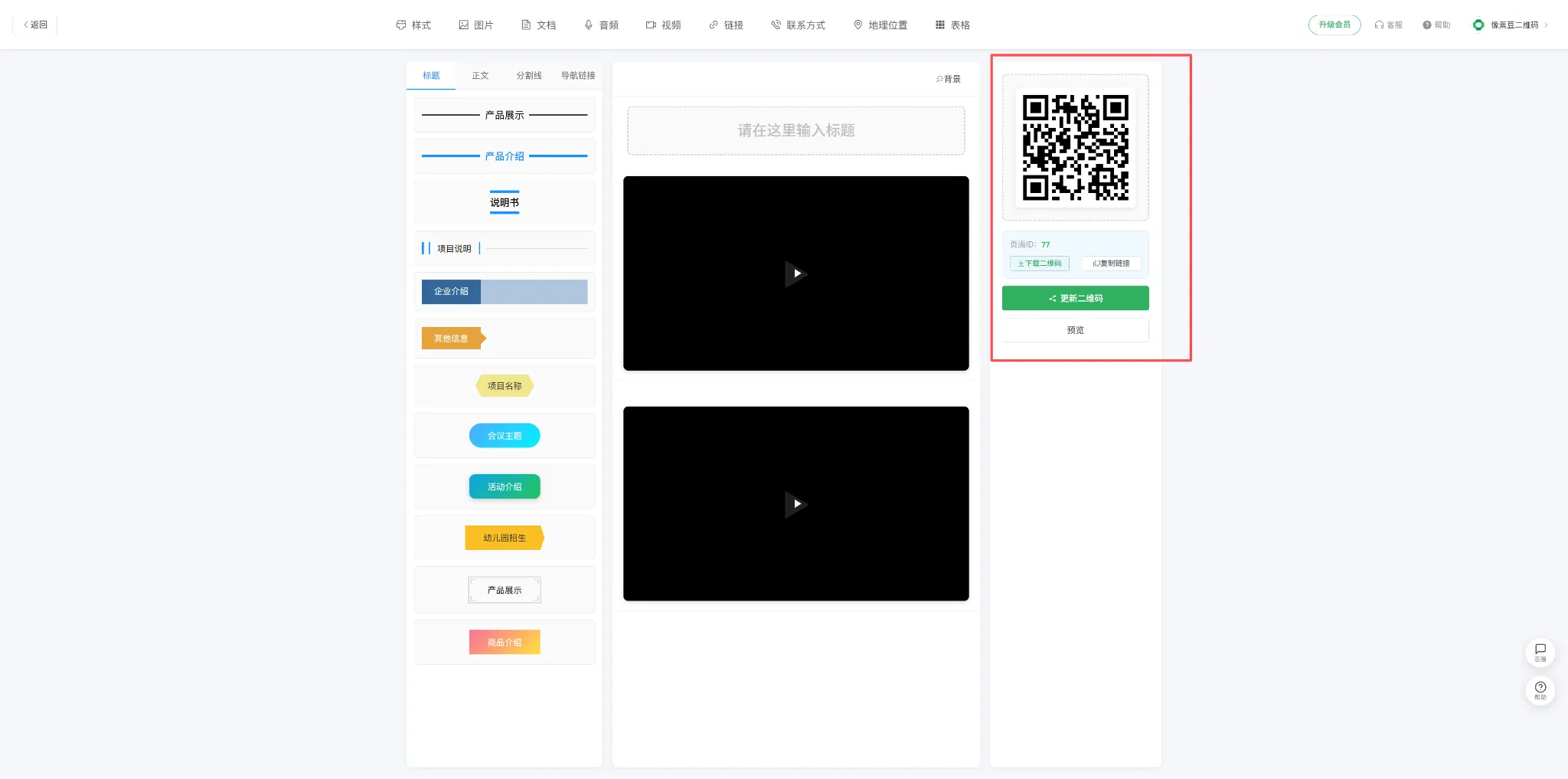Open the 背景 background setting

tap(948, 79)
